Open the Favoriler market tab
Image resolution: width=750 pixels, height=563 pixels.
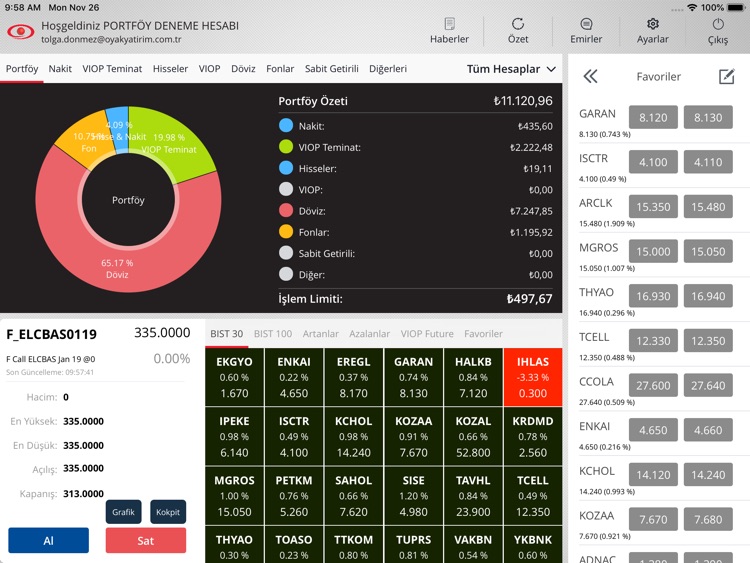[x=483, y=334]
